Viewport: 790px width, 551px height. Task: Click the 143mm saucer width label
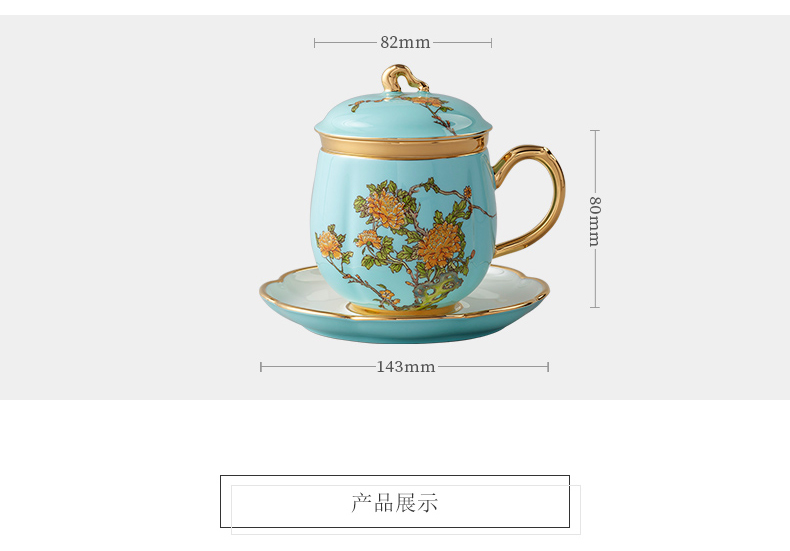406,367
